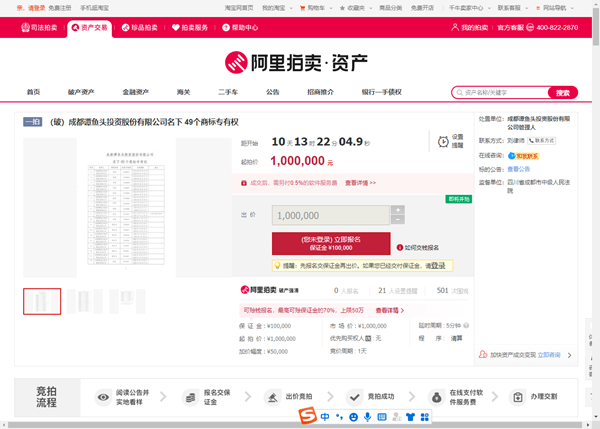Click the alarm clock reminder icon
600x429 pixels.
coord(445,142)
